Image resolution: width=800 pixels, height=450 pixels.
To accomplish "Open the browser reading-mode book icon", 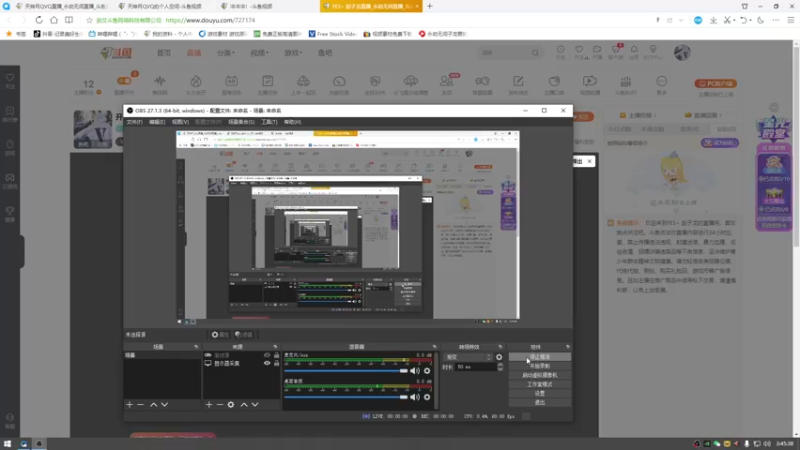I will click(x=69, y=20).
